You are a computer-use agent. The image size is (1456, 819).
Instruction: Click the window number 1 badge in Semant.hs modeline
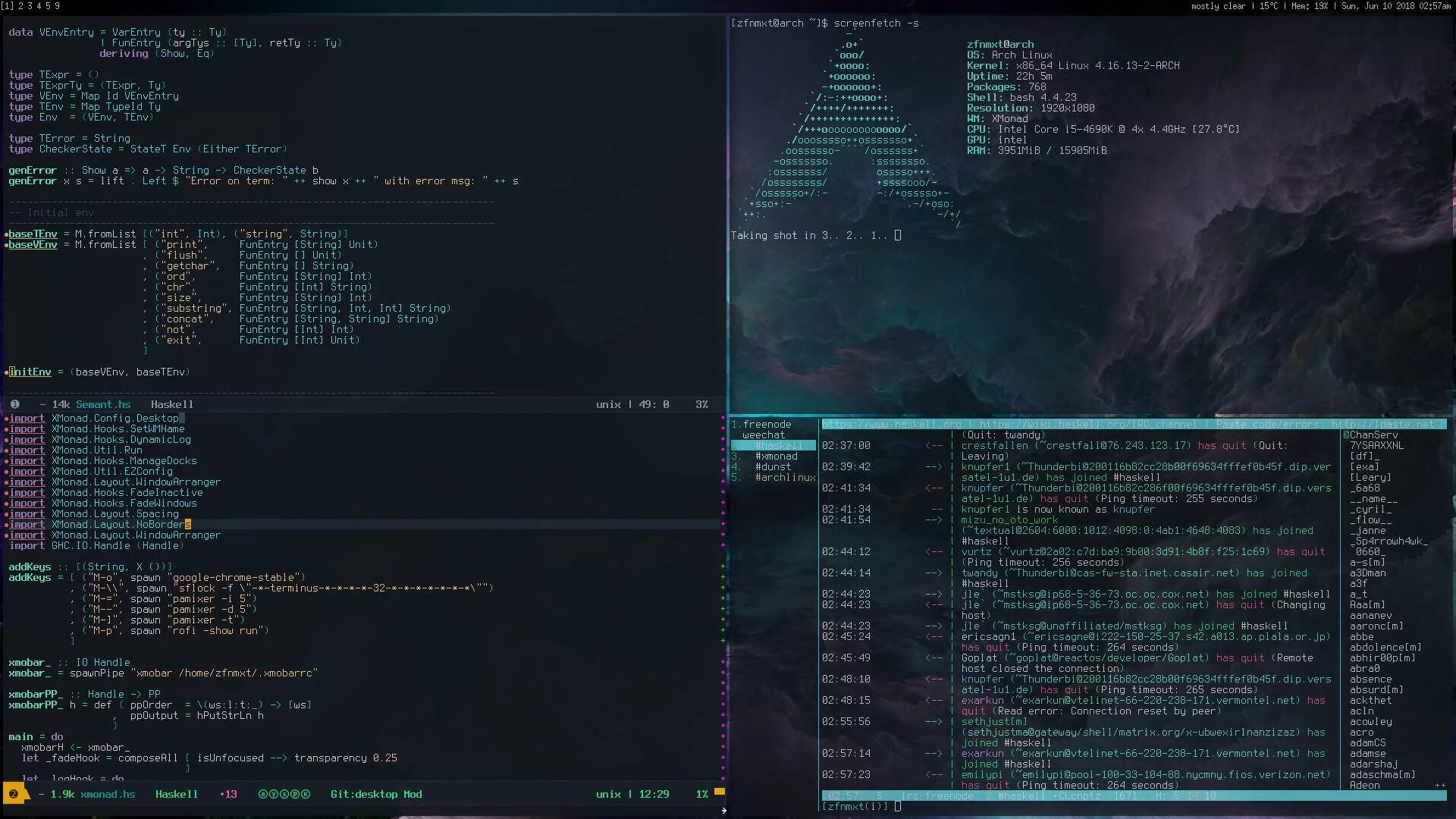14,404
